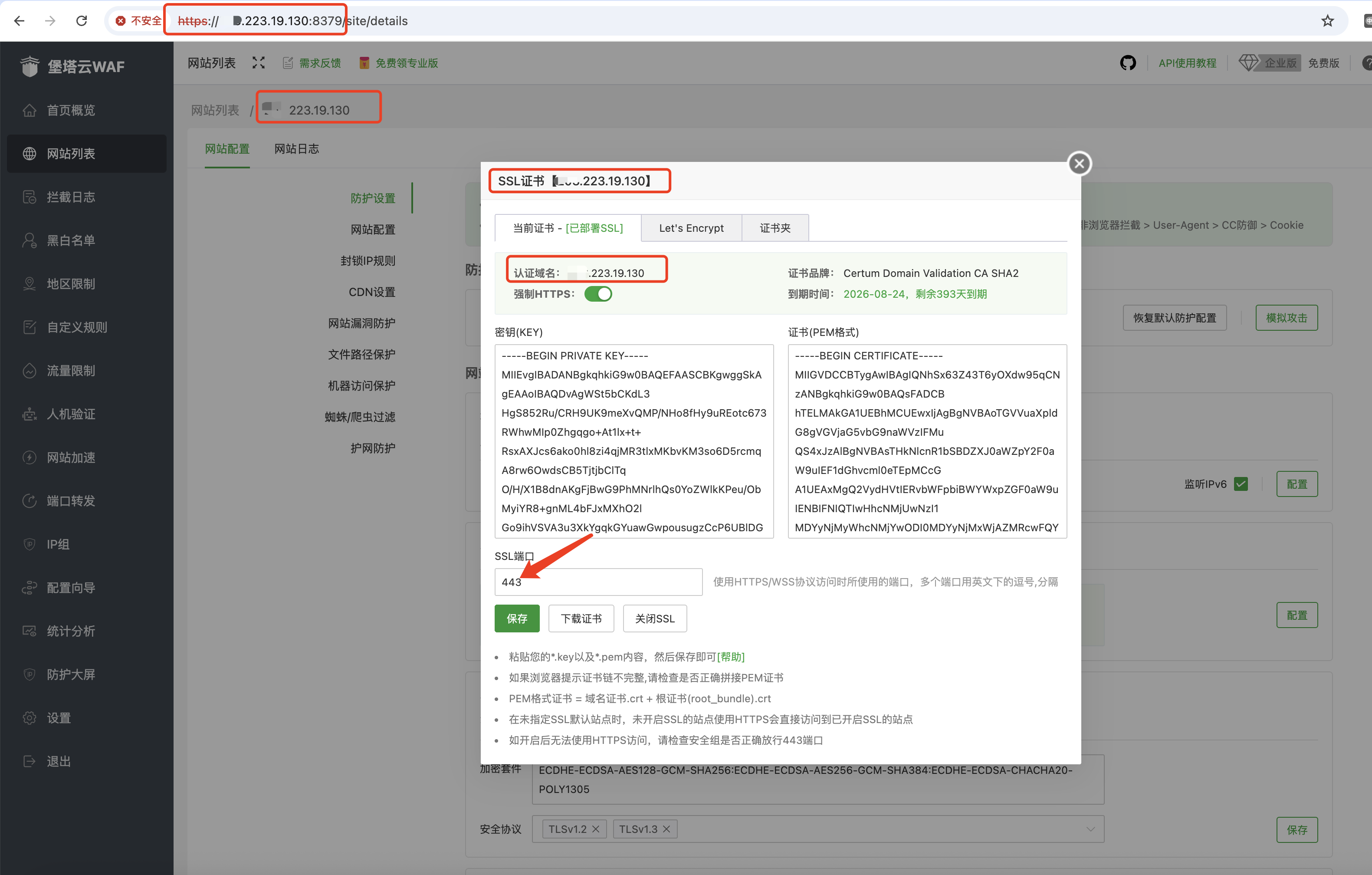Viewport: 1372px width, 875px height.
Task: Switch to the 网站配置 top tab
Action: tap(227, 149)
